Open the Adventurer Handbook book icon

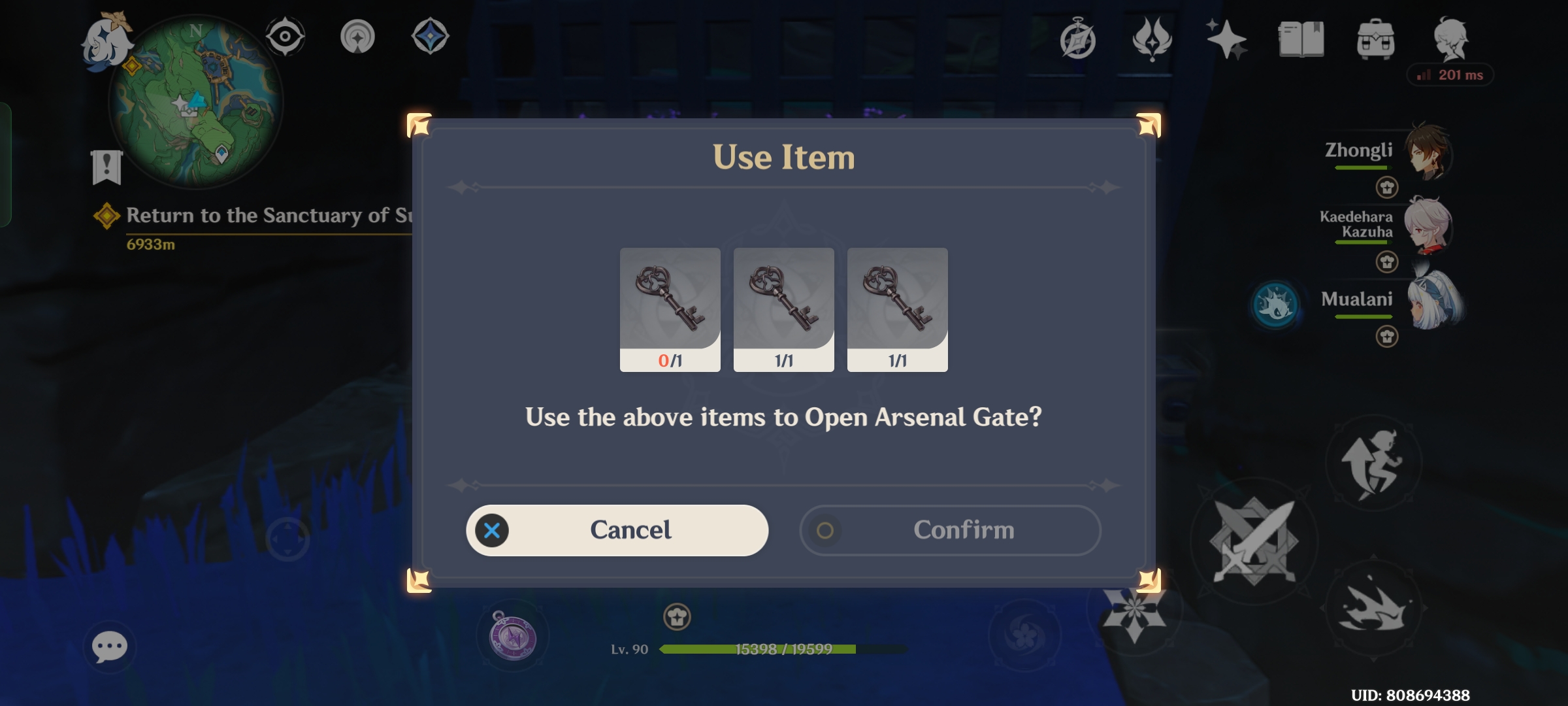point(1301,39)
